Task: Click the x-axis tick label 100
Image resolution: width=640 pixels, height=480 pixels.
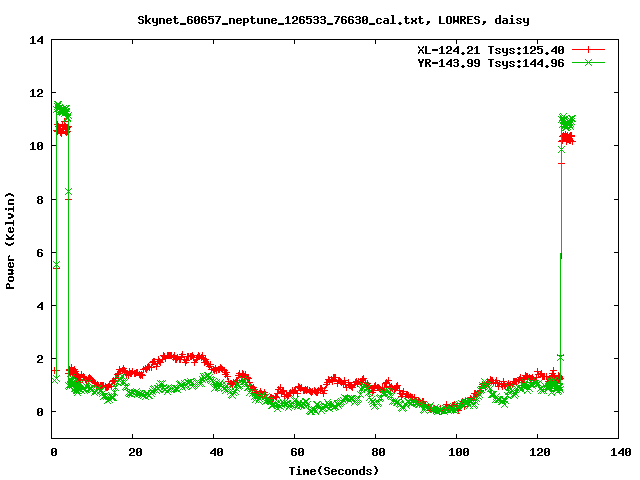Action: [x=459, y=452]
